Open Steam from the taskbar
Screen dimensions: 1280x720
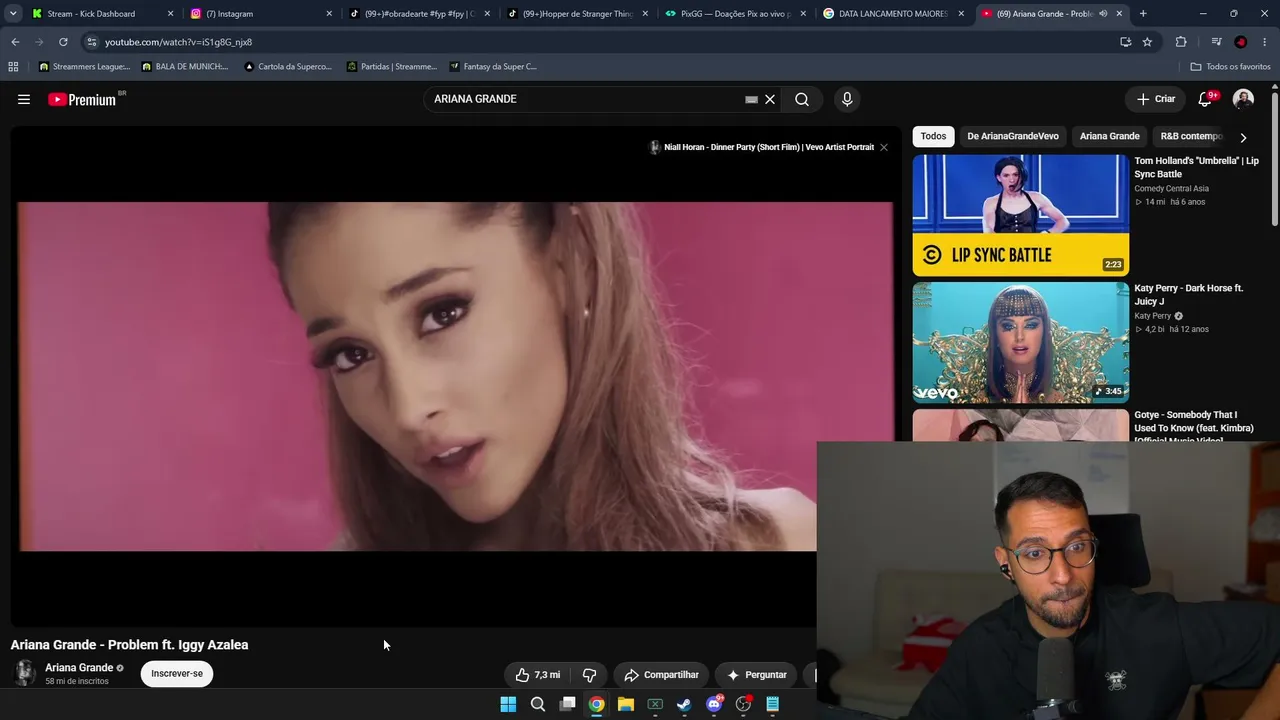pos(684,704)
